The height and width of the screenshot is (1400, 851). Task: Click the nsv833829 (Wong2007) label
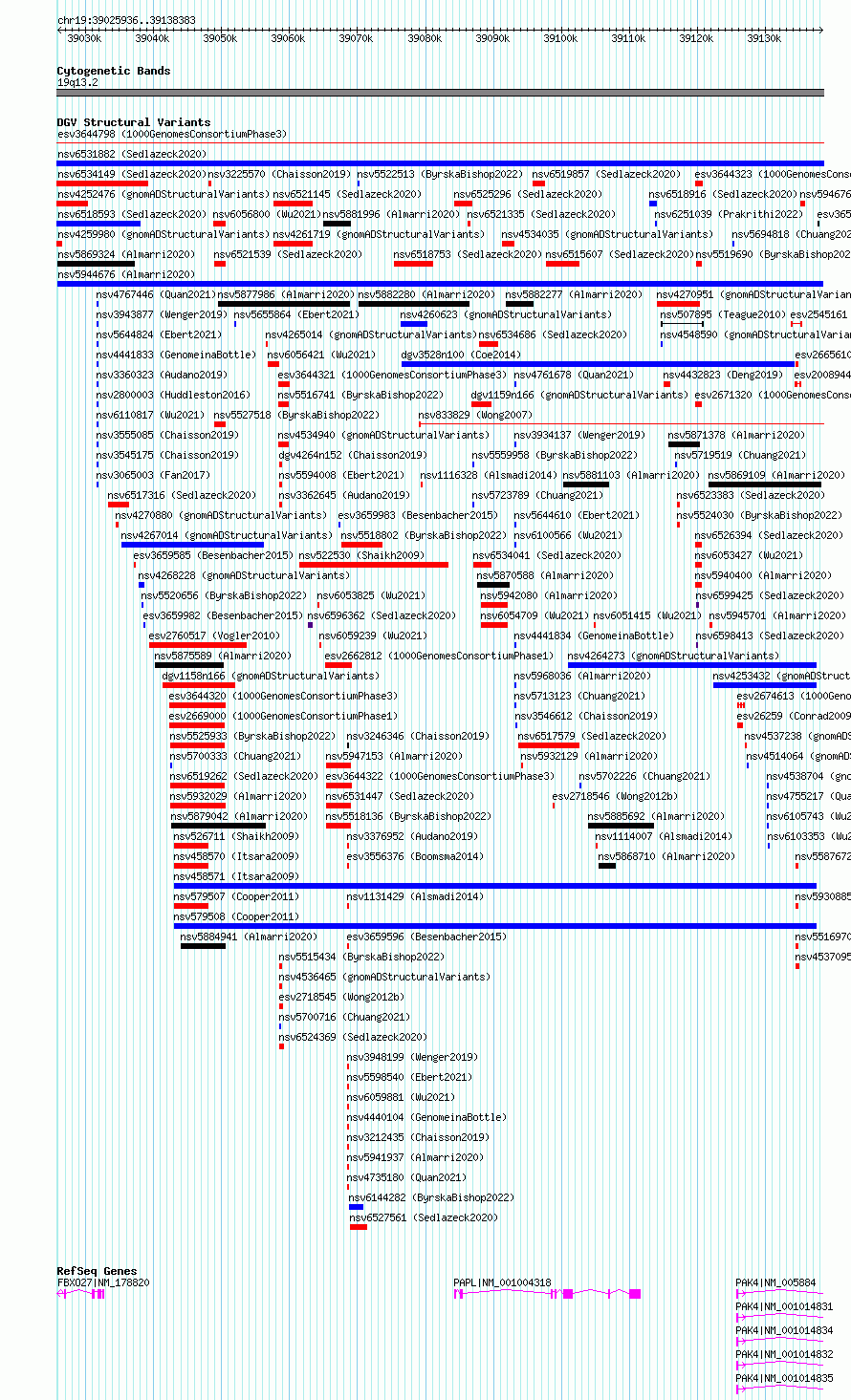coord(475,415)
